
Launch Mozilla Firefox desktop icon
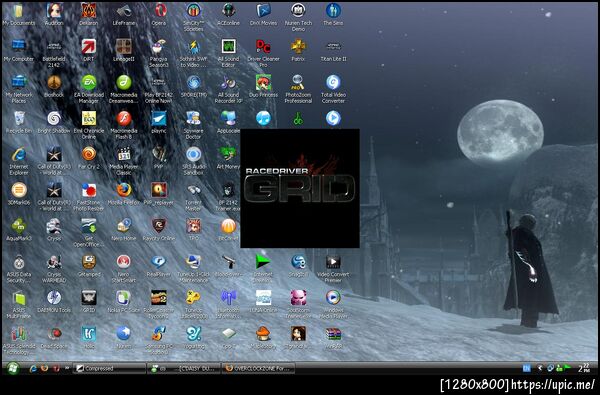[124, 194]
